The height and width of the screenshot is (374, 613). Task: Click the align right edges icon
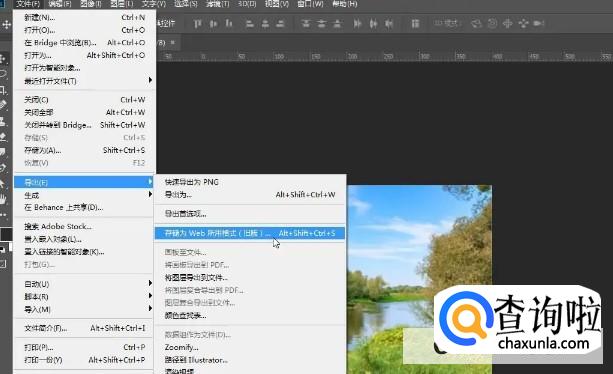click(280, 24)
